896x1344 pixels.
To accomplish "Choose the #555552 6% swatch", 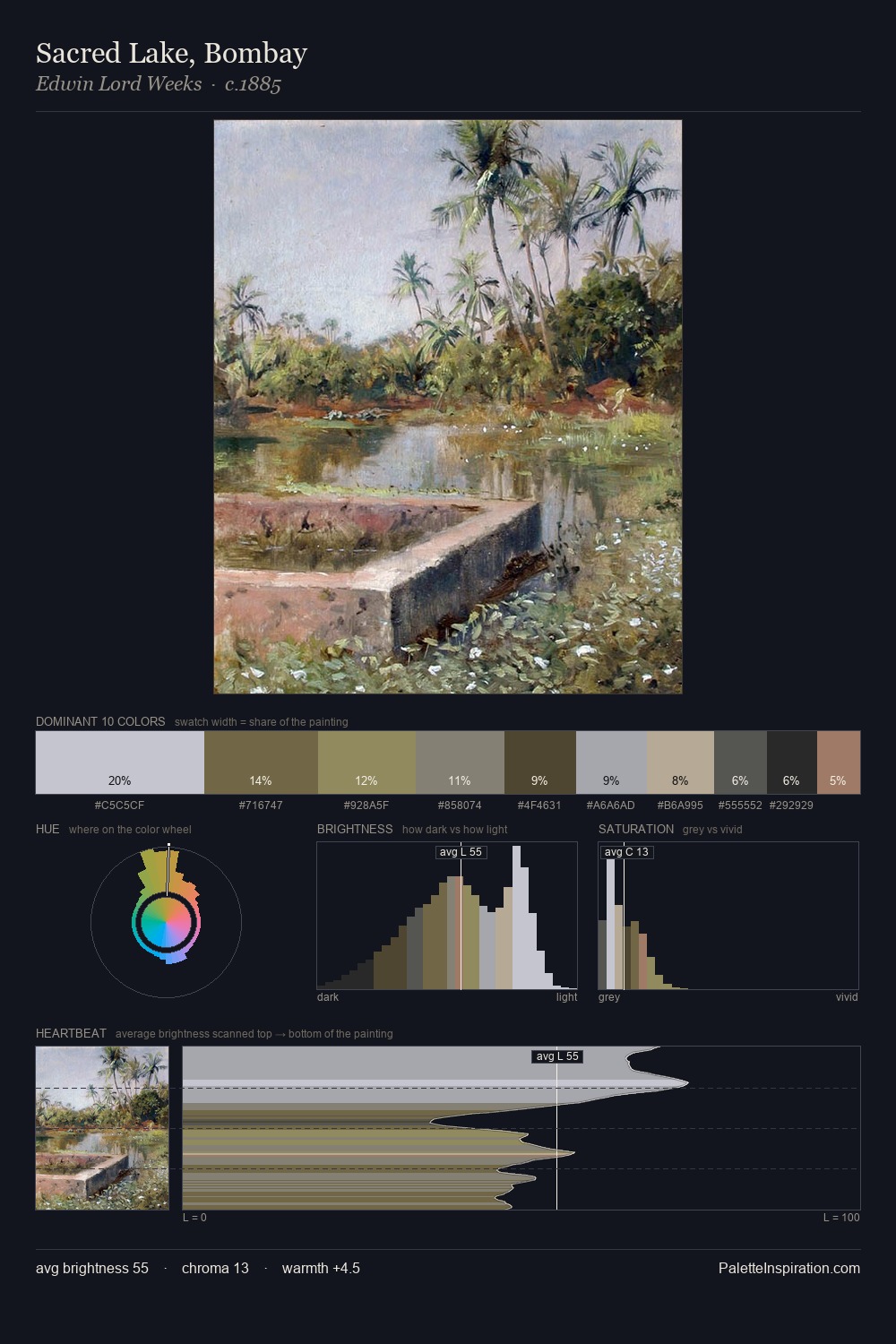I will tap(740, 762).
